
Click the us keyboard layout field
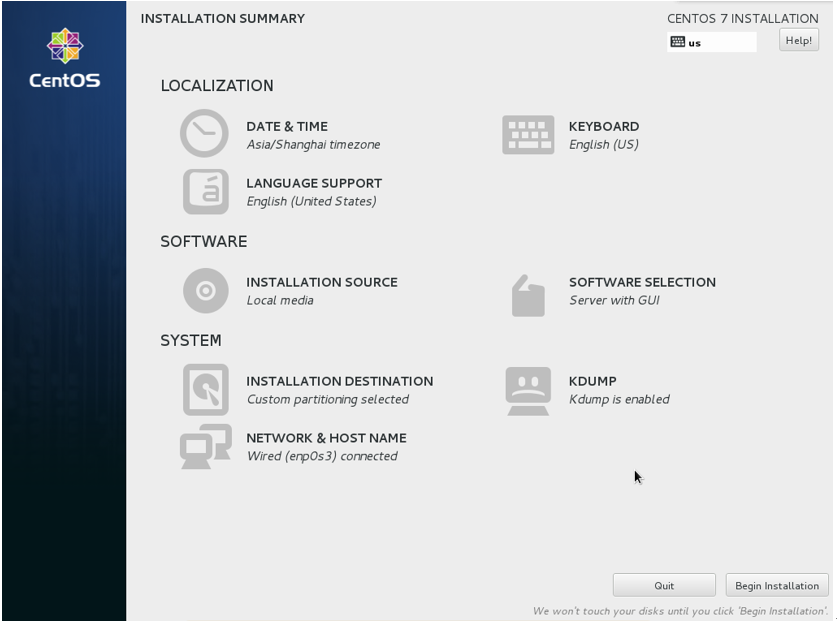pyautogui.click(x=712, y=42)
